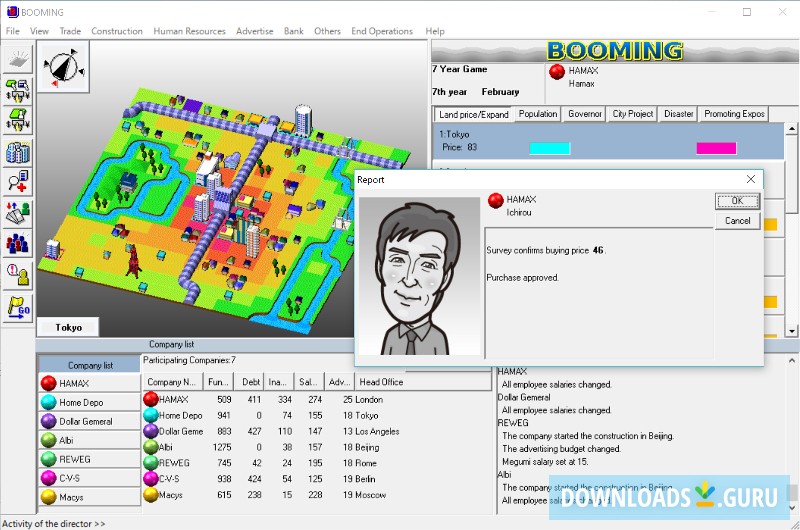Select HAMAX in the company list sidebar
The image size is (800, 530).
click(90, 383)
